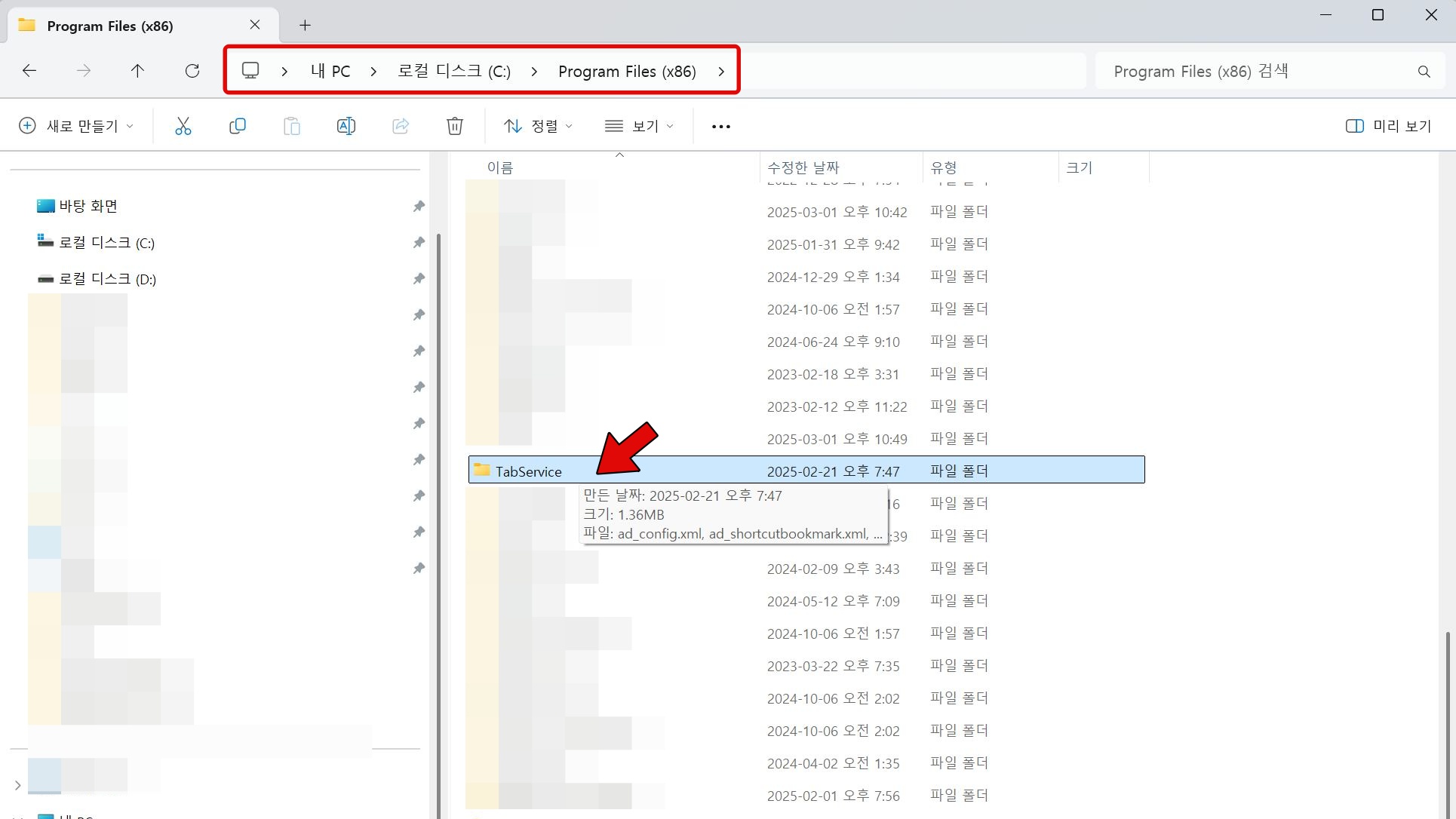1456x819 pixels.
Task: Unpin 바탕 화면 using its pin icon
Action: click(x=419, y=206)
